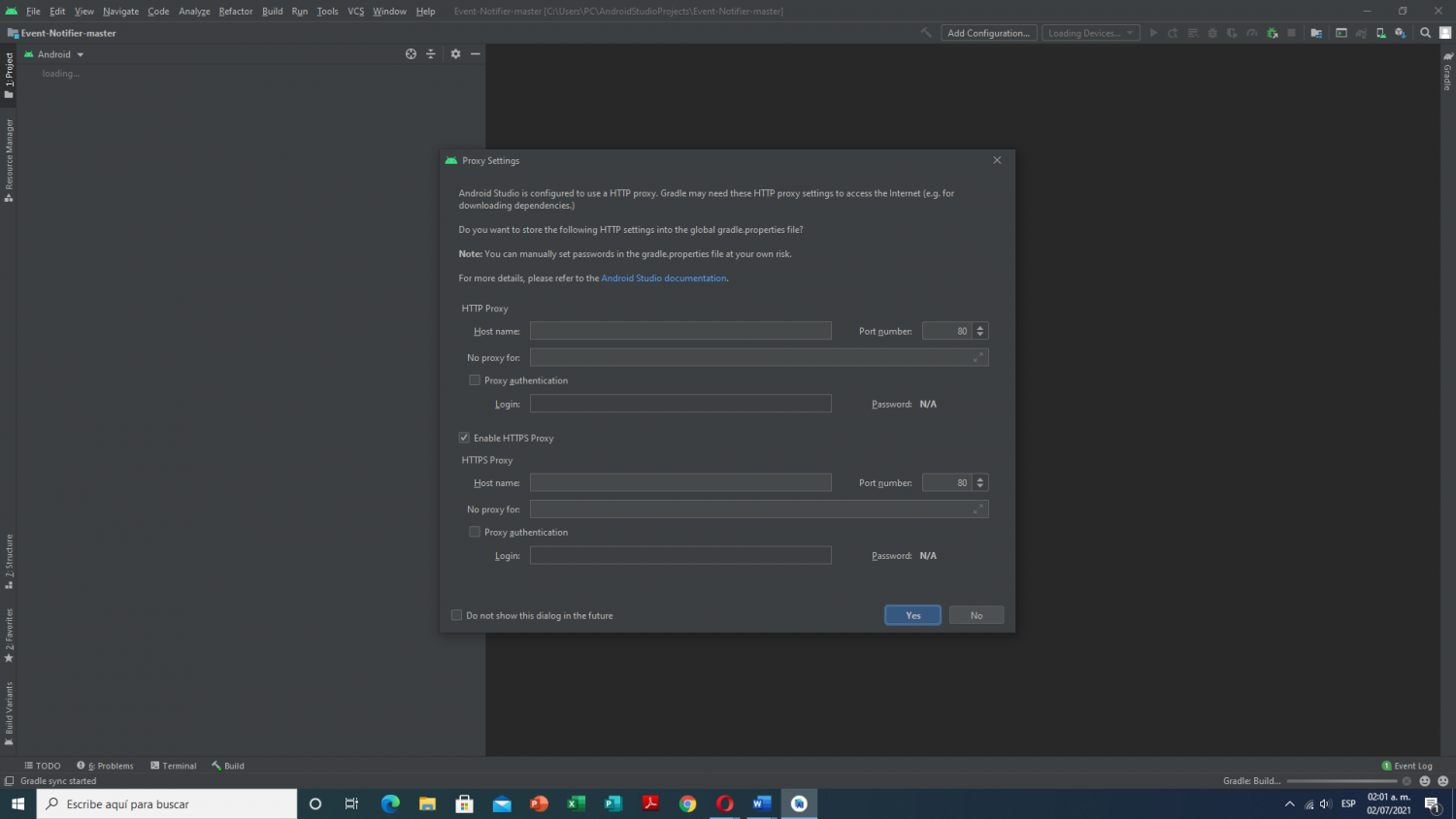Viewport: 1456px width, 819px height.
Task: Check Do not show this dialog in the future
Action: [456, 615]
